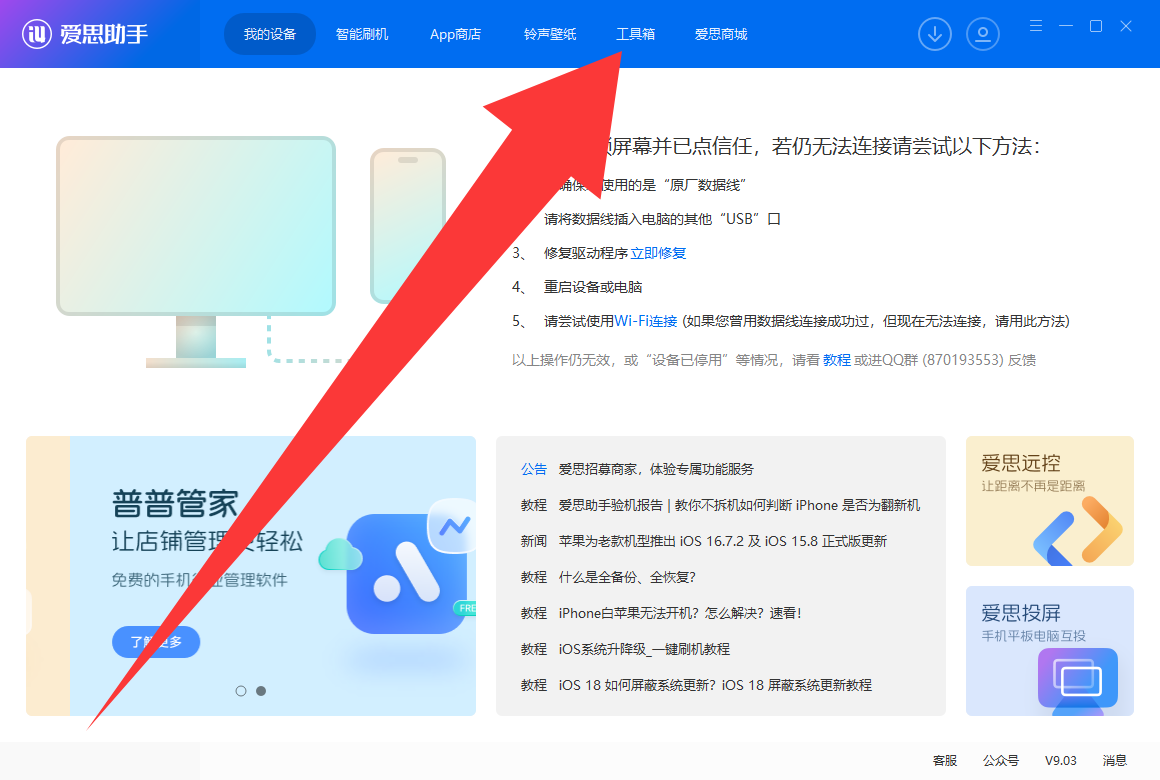Open the 爱思投屏 screen mirroring tile
This screenshot has width=1160, height=780.
1049,650
